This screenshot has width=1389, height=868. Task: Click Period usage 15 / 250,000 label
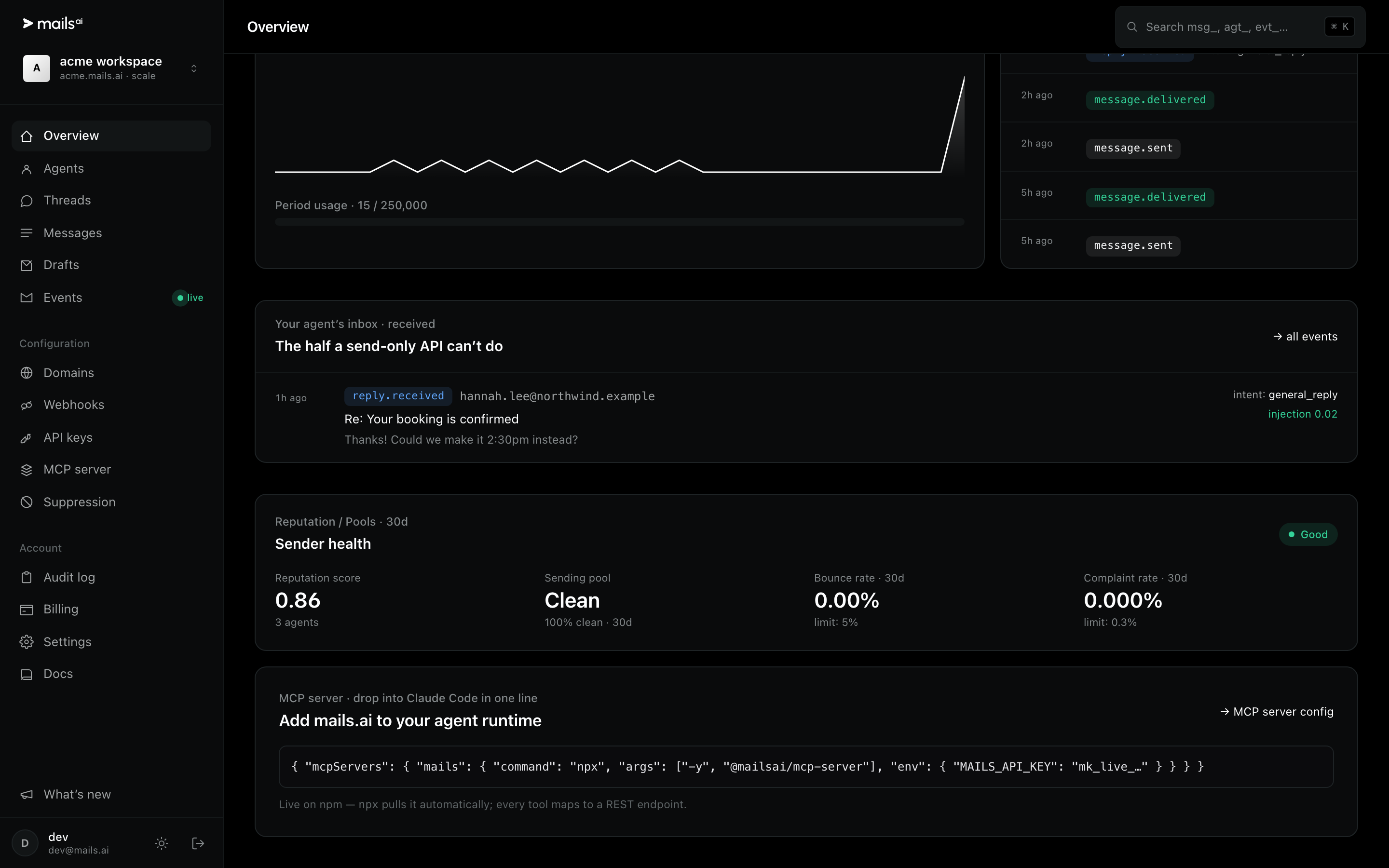point(351,205)
